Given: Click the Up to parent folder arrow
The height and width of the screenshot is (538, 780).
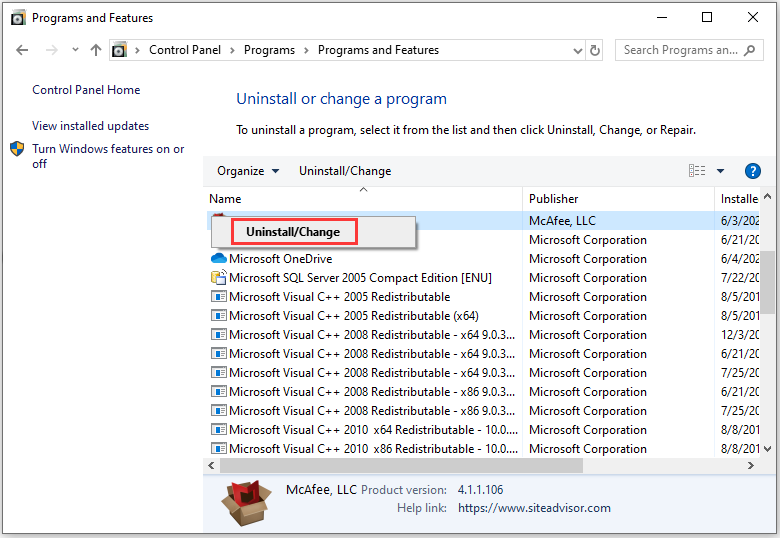Looking at the screenshot, I should 96,50.
